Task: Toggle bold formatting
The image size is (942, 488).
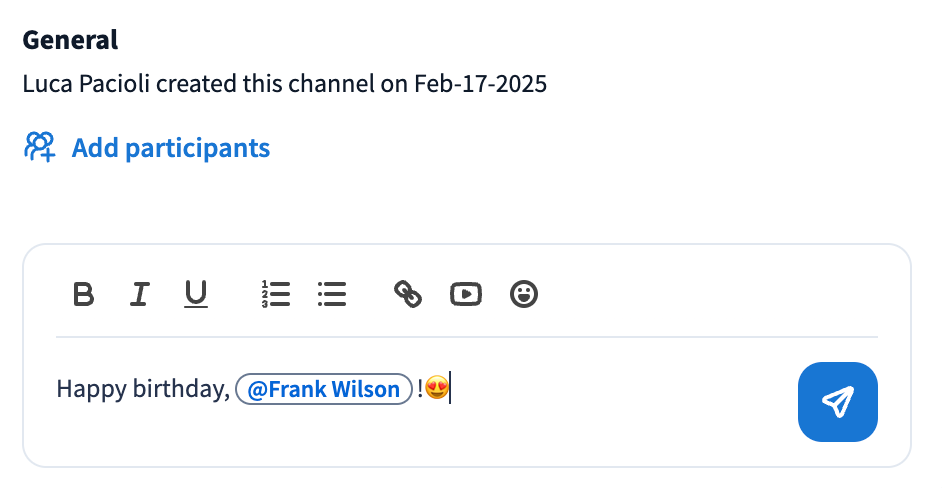Action: (x=84, y=294)
